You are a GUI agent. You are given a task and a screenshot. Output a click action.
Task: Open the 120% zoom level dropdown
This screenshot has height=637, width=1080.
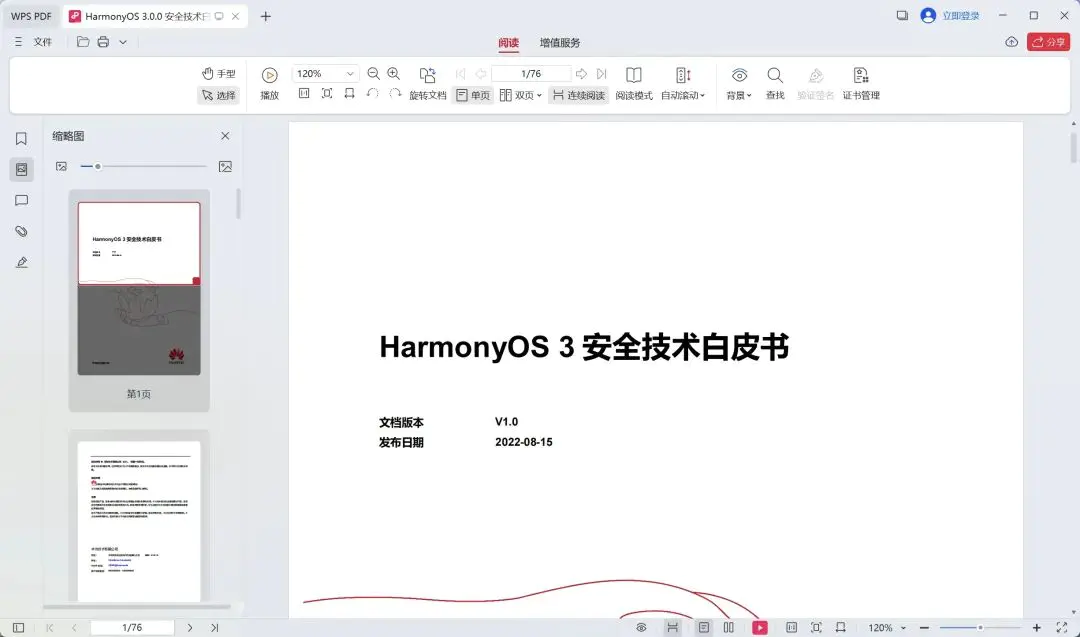tap(325, 73)
